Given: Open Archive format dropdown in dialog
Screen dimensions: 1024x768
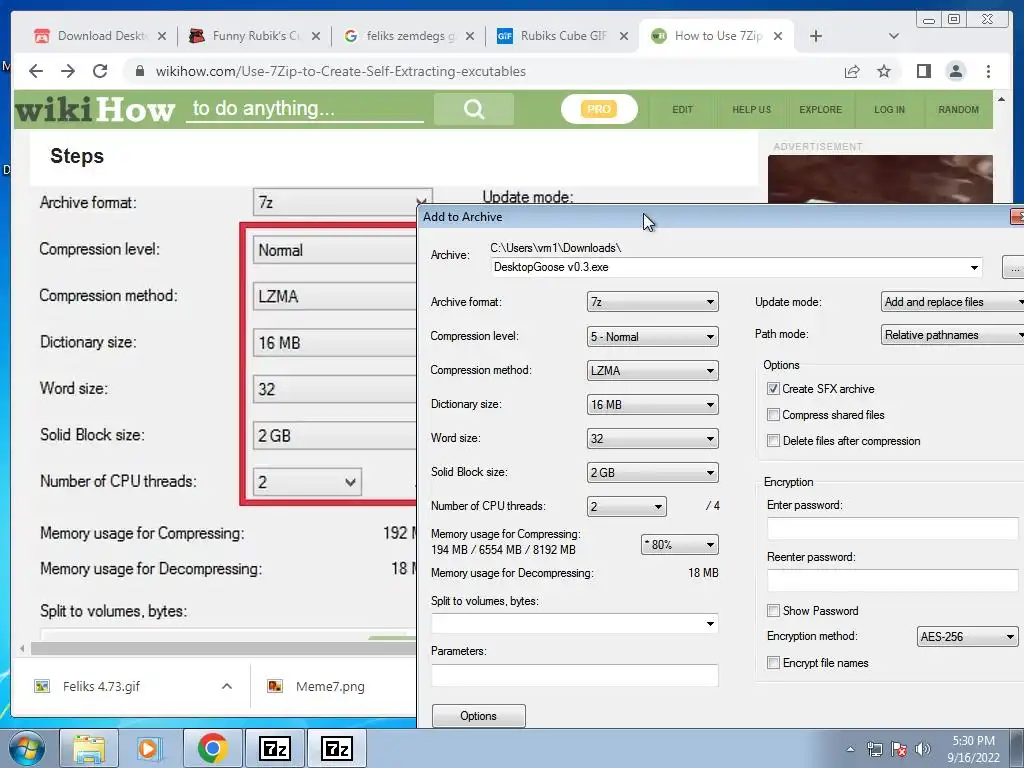Looking at the screenshot, I should tap(652, 302).
